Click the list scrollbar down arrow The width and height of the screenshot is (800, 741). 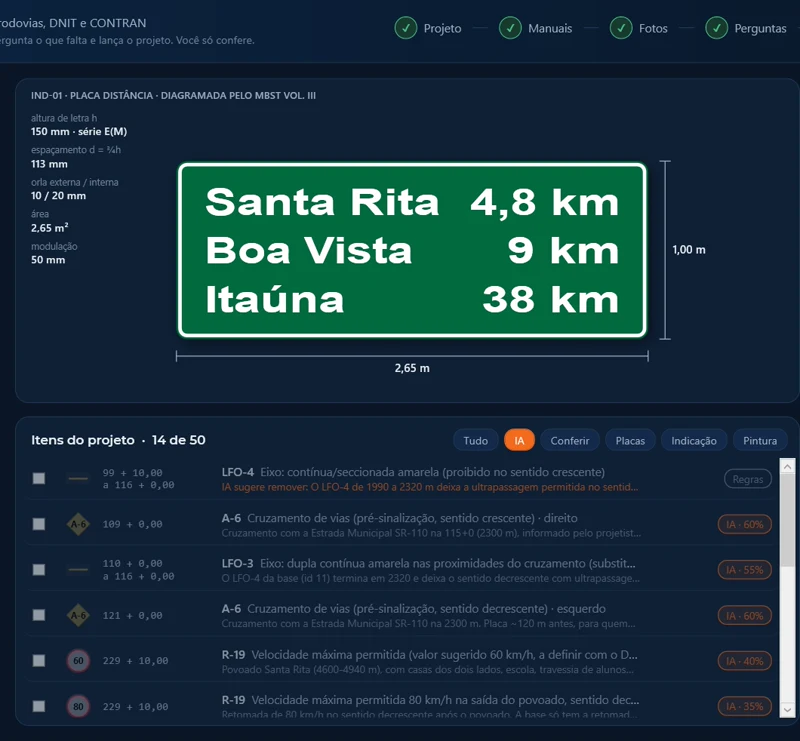787,710
